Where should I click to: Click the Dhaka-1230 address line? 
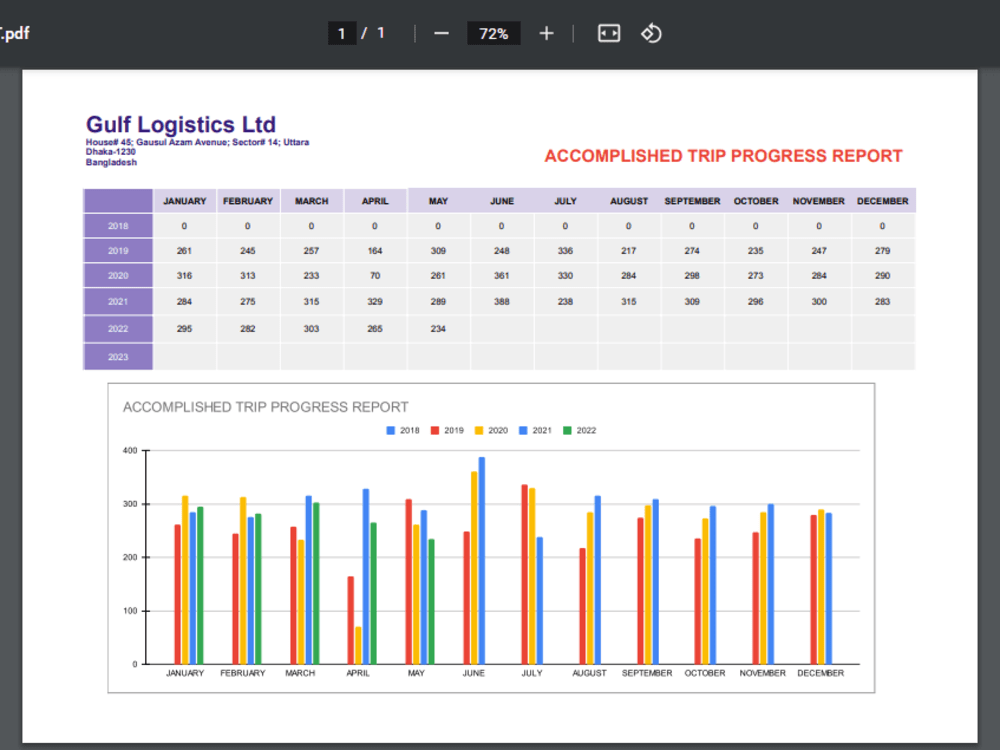111,152
